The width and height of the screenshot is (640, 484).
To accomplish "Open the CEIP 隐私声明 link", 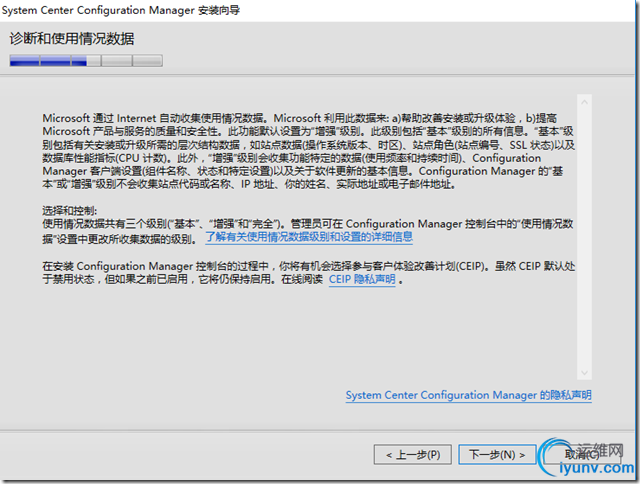I will (x=362, y=280).
